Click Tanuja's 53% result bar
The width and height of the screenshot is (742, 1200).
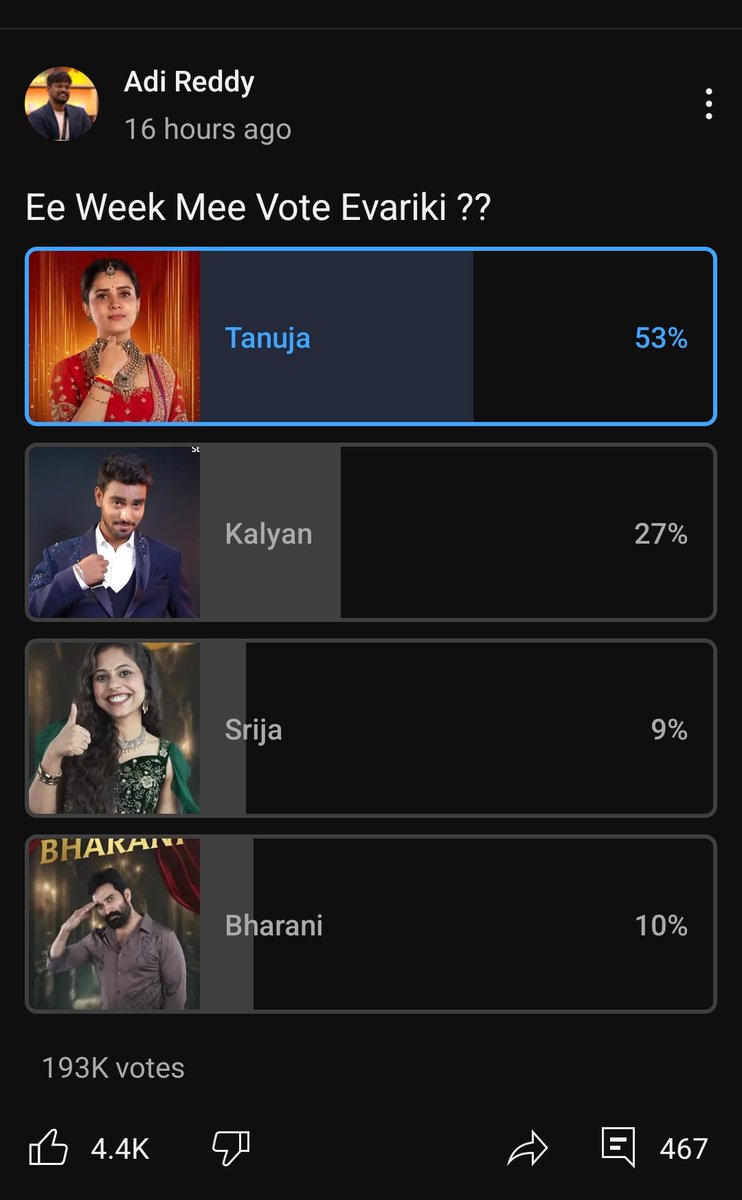[x=336, y=336]
